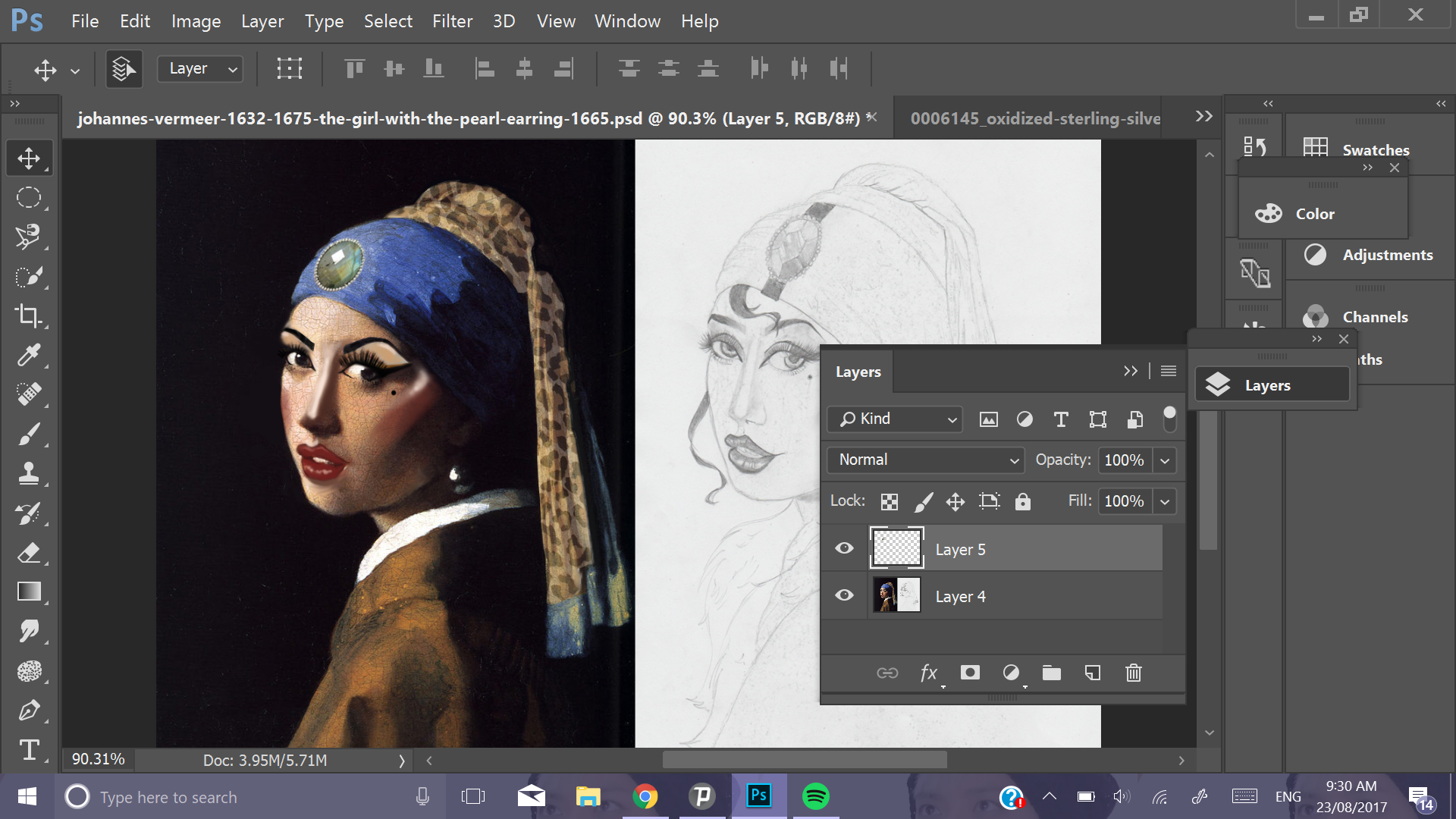This screenshot has width=1456, height=819.
Task: Open the File menu
Action: pyautogui.click(x=85, y=21)
